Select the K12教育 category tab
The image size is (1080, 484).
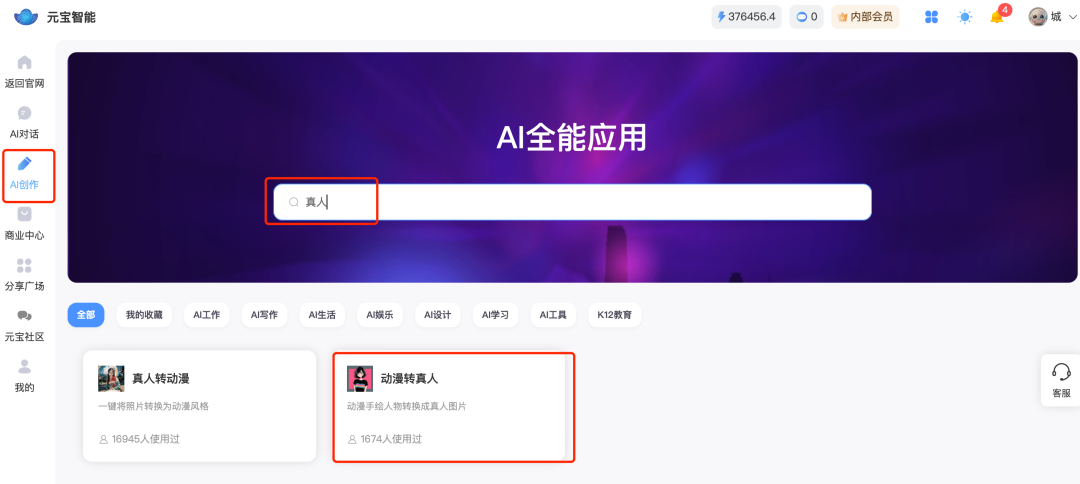click(614, 315)
